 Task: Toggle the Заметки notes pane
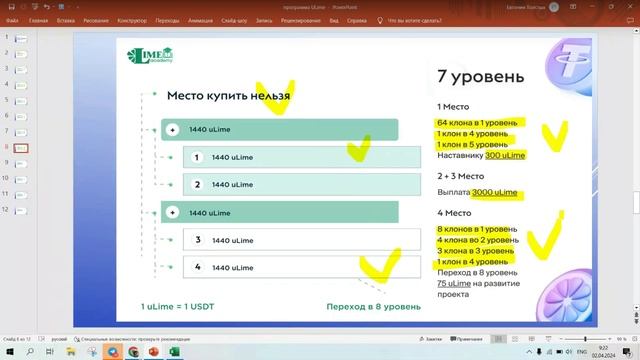coord(431,339)
